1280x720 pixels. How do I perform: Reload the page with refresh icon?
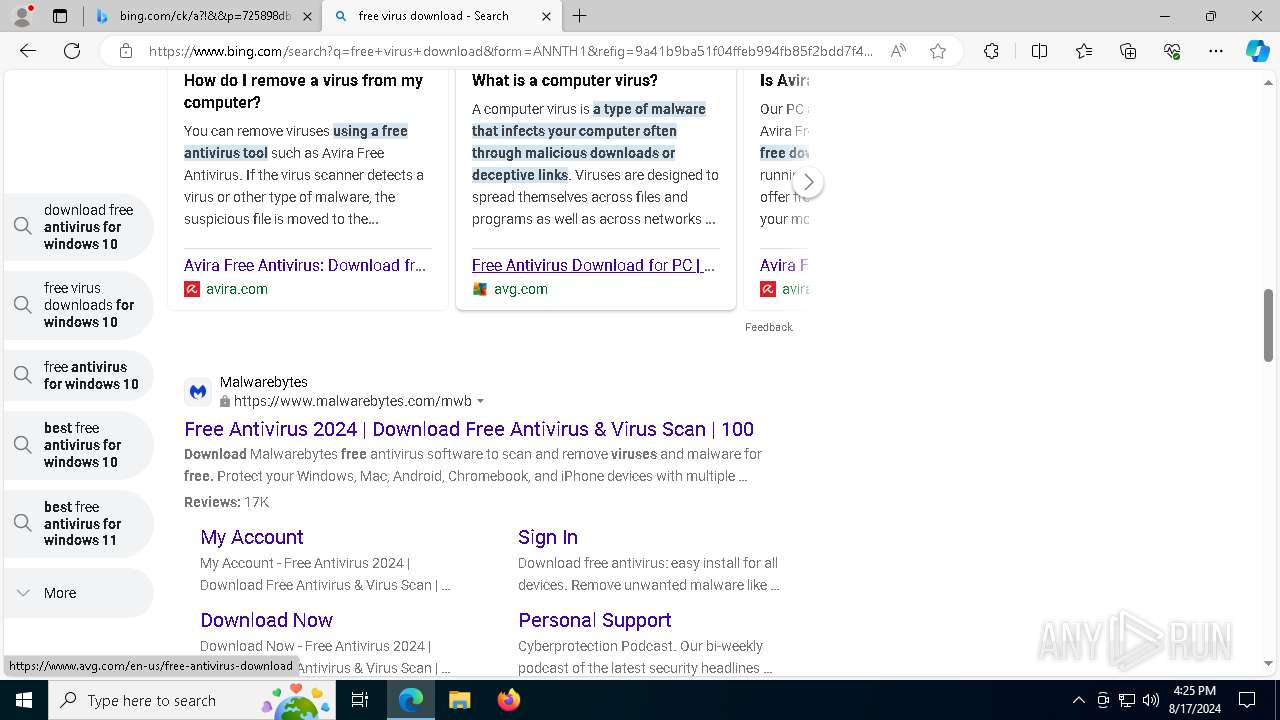click(72, 51)
